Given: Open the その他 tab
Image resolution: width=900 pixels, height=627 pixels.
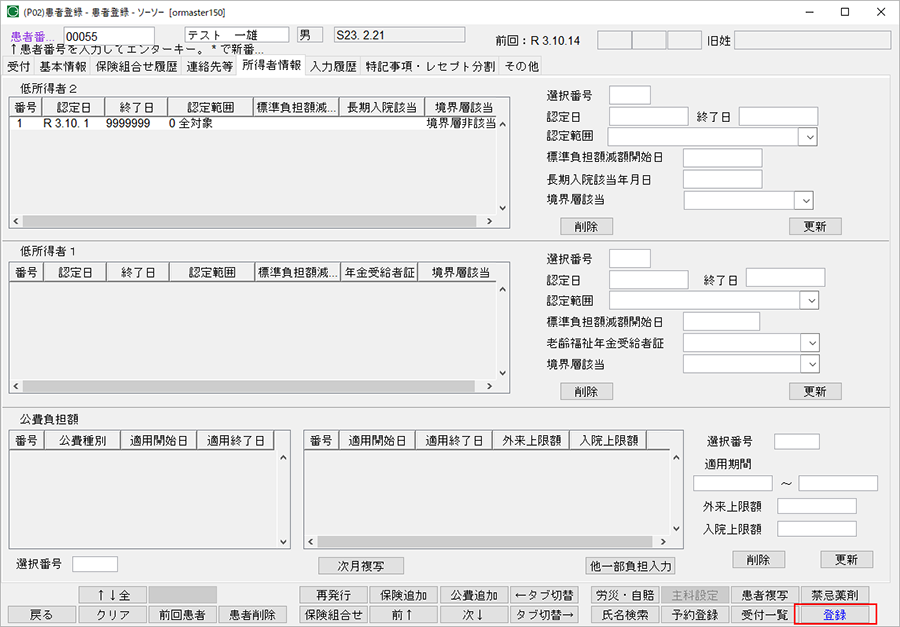Looking at the screenshot, I should click(x=521, y=65).
